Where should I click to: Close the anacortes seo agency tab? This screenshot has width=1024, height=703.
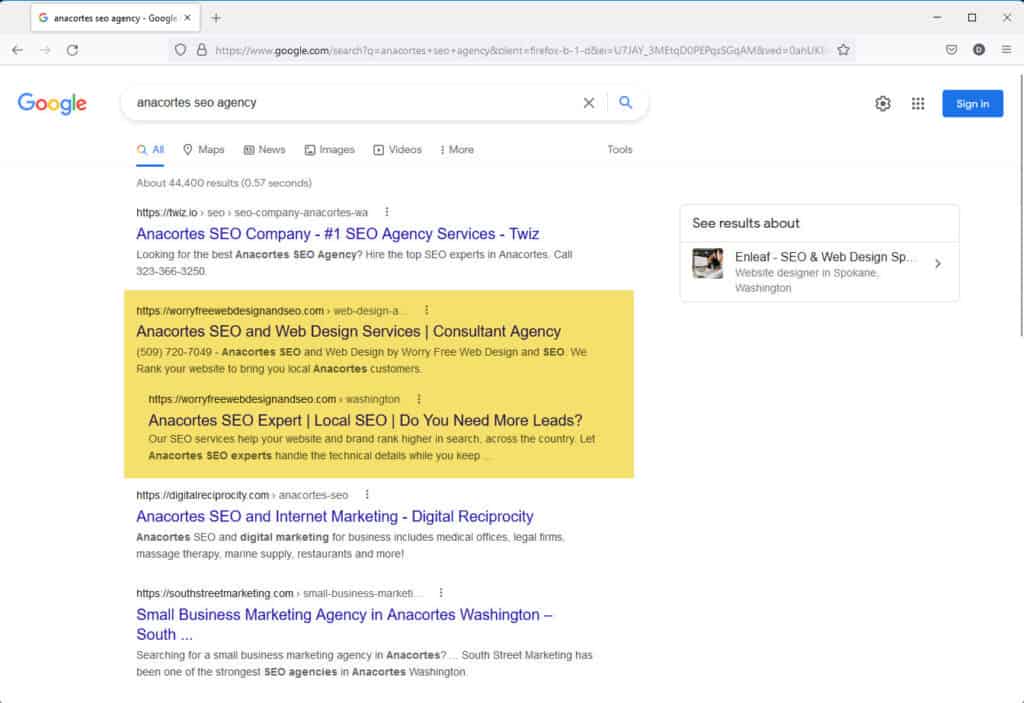187,18
